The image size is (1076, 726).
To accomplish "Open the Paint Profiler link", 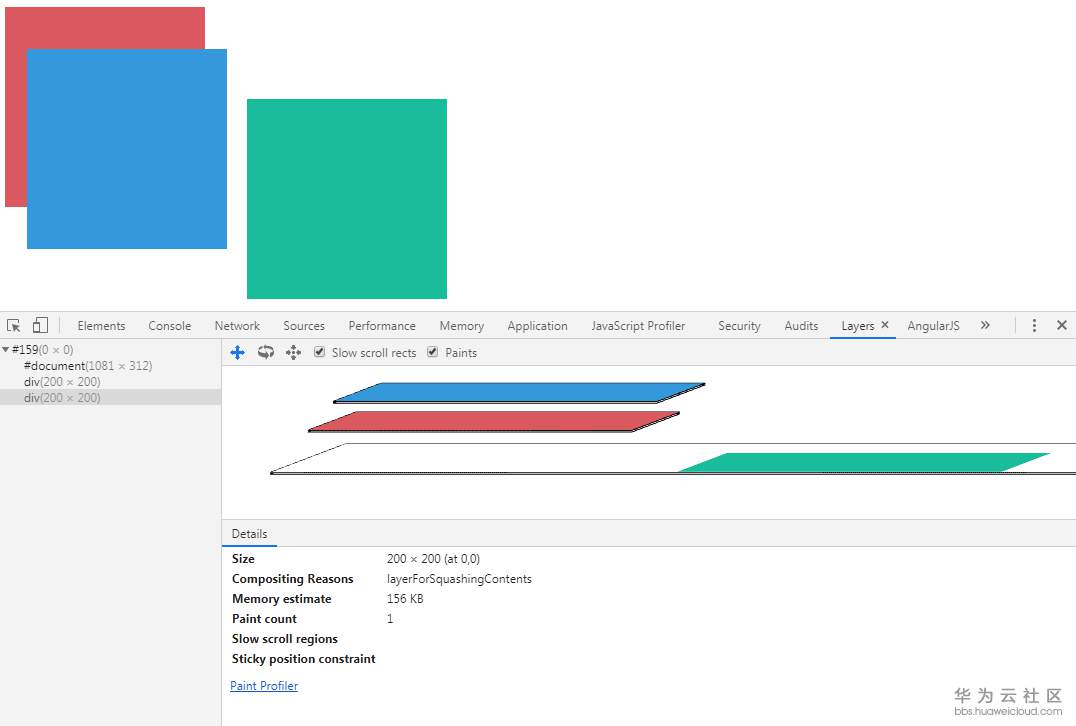I will click(x=264, y=686).
